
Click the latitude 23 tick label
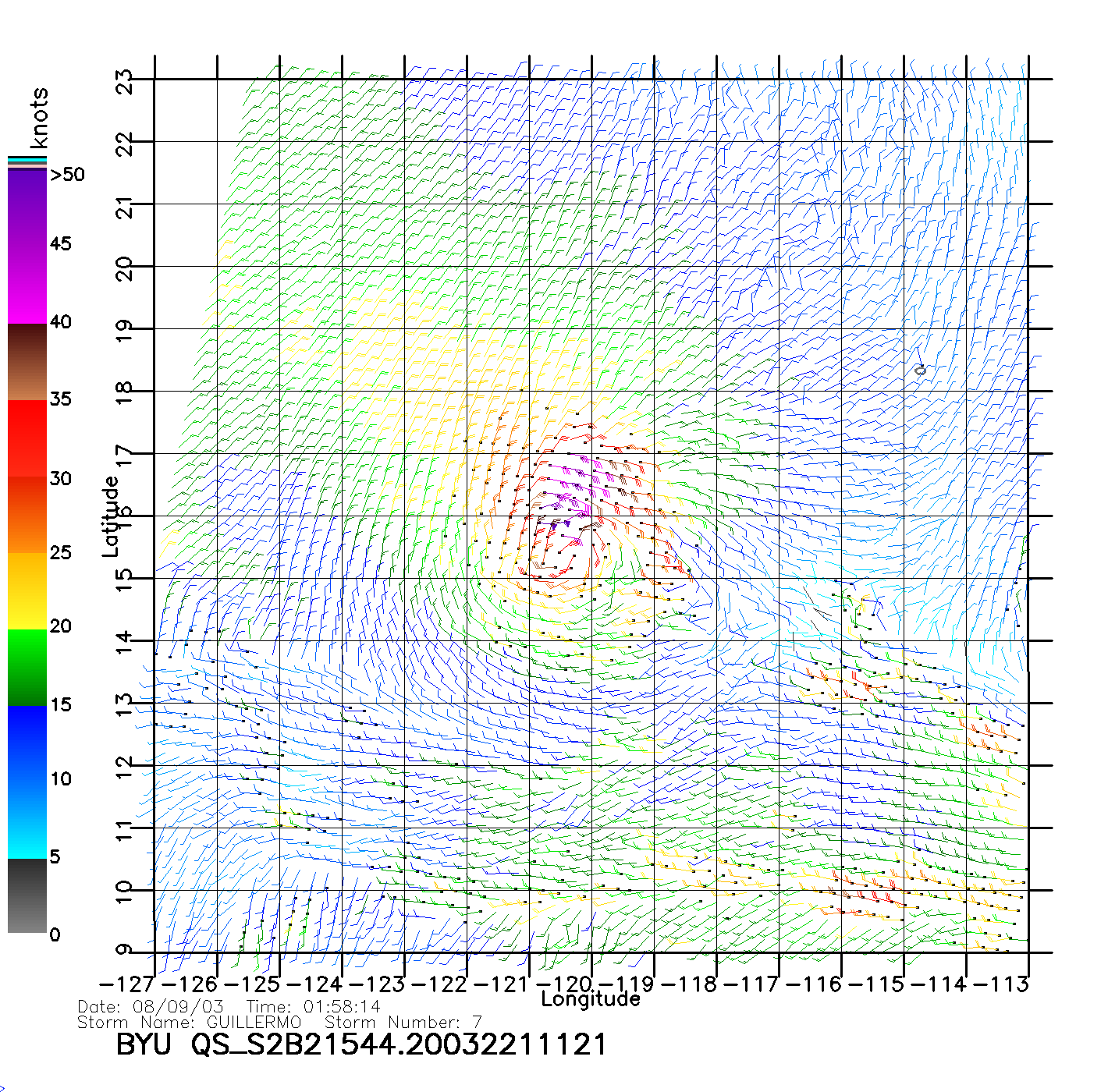(x=125, y=81)
